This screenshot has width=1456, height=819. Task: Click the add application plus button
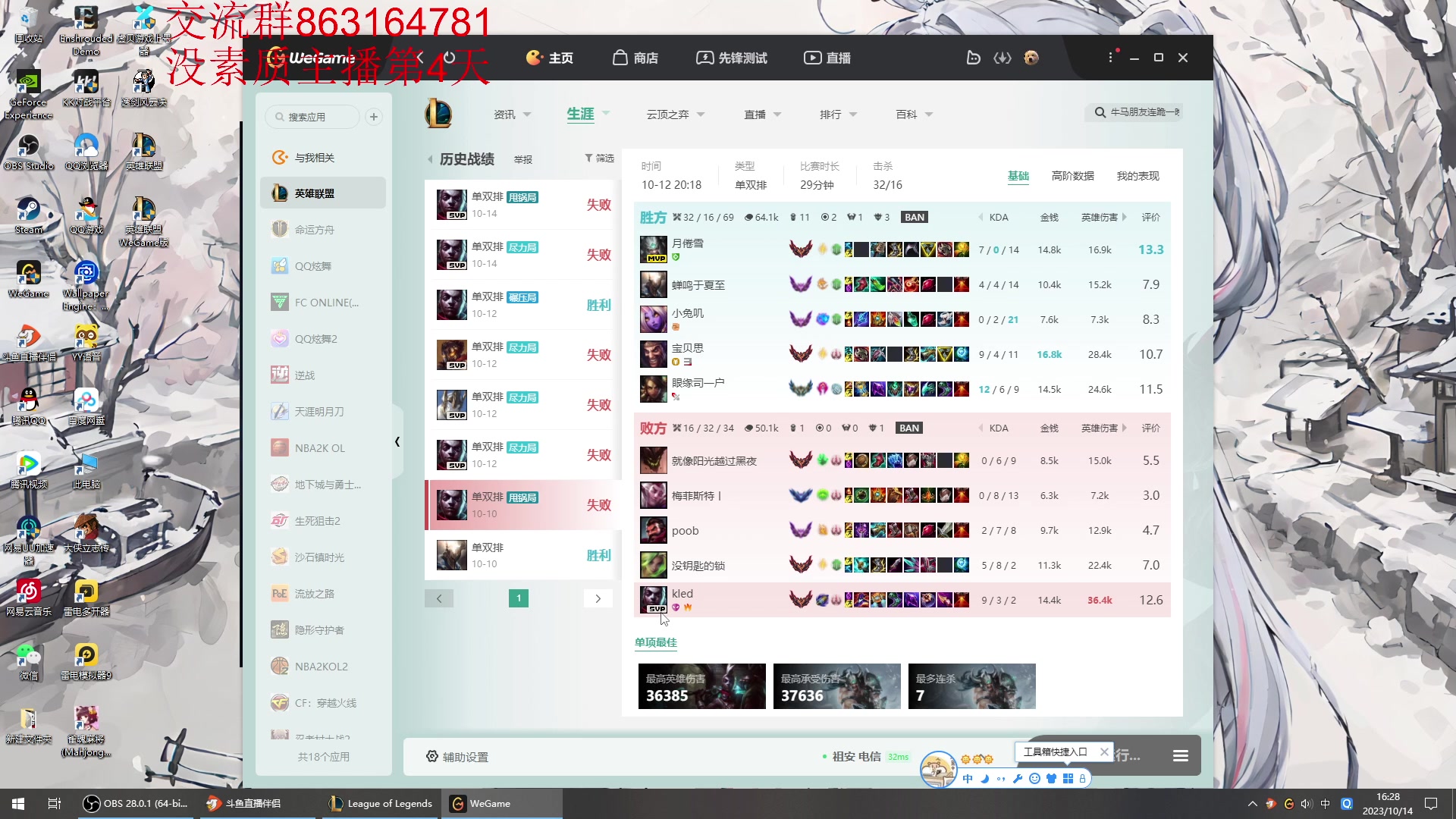click(374, 117)
